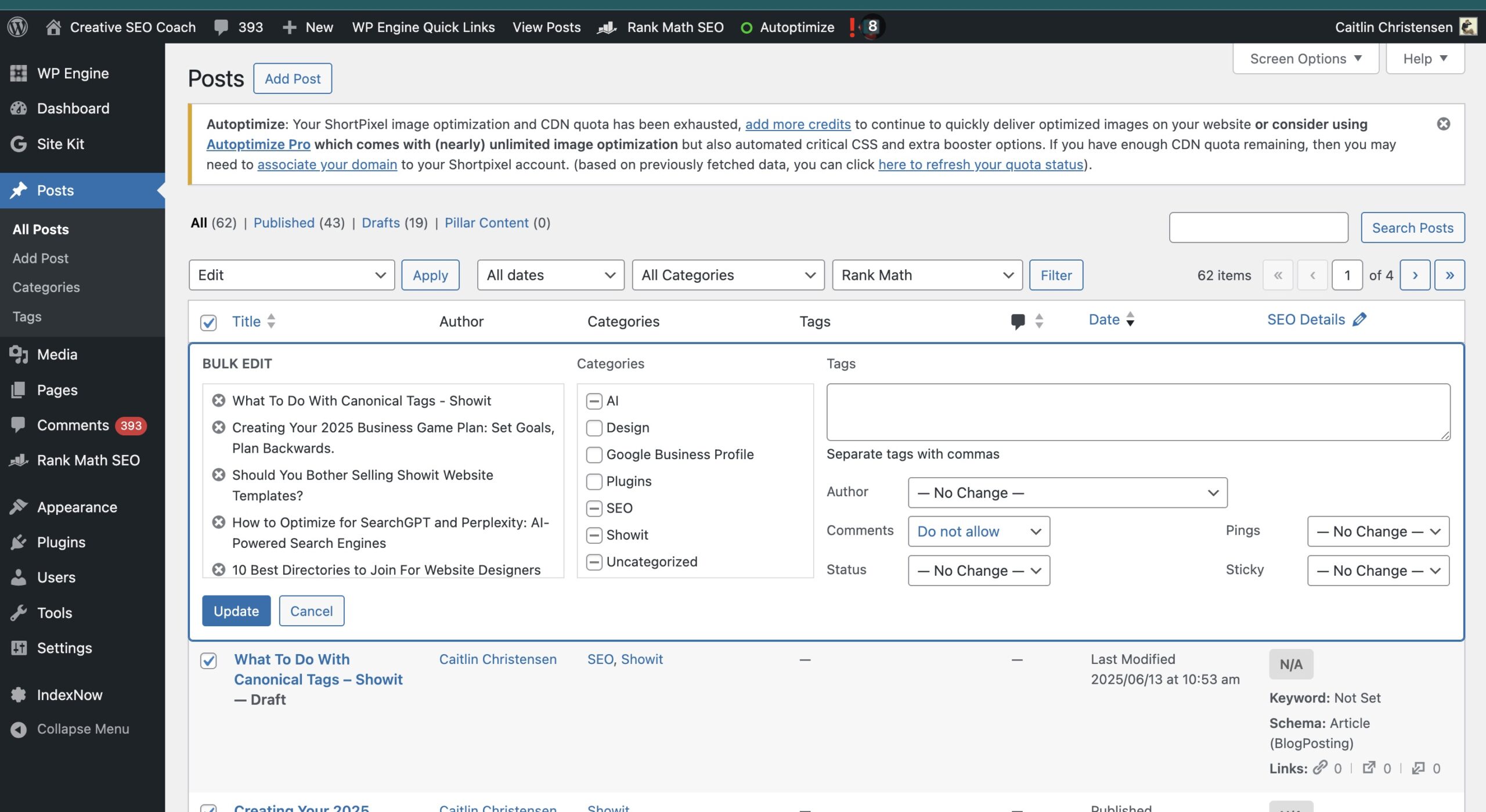Enable the Plugins category checkbox
The width and height of the screenshot is (1486, 812).
[594, 481]
